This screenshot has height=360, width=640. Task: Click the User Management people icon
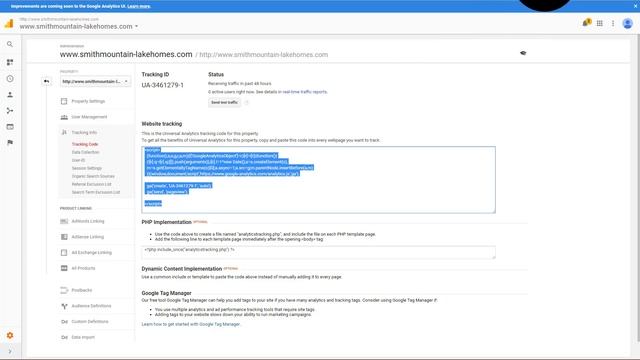click(x=64, y=117)
